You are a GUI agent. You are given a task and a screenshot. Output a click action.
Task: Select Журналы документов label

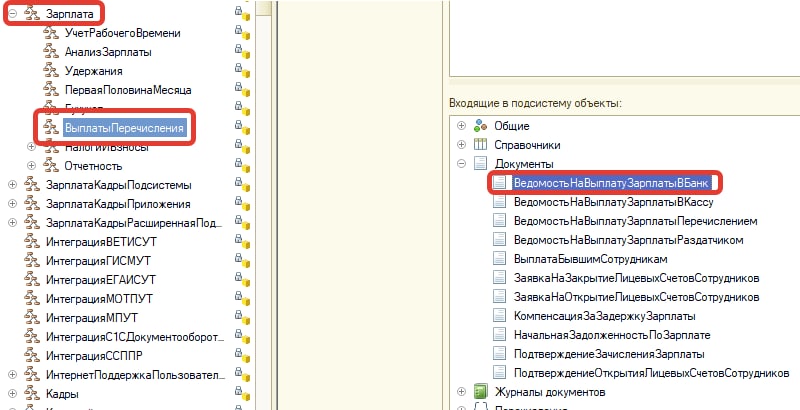[x=550, y=392]
